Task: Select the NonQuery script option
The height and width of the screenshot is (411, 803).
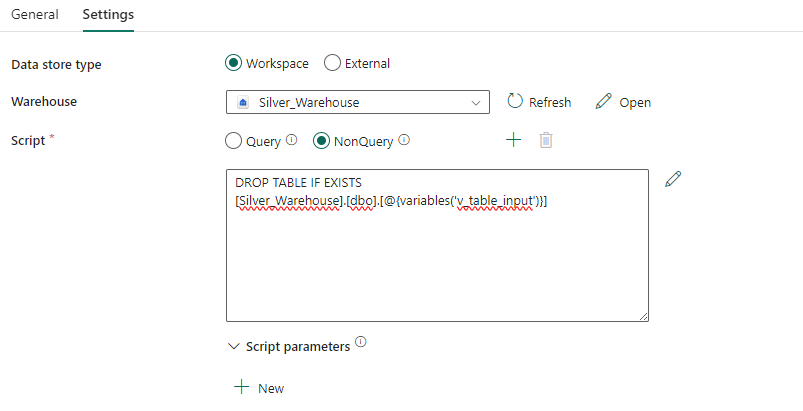Action: [x=322, y=141]
